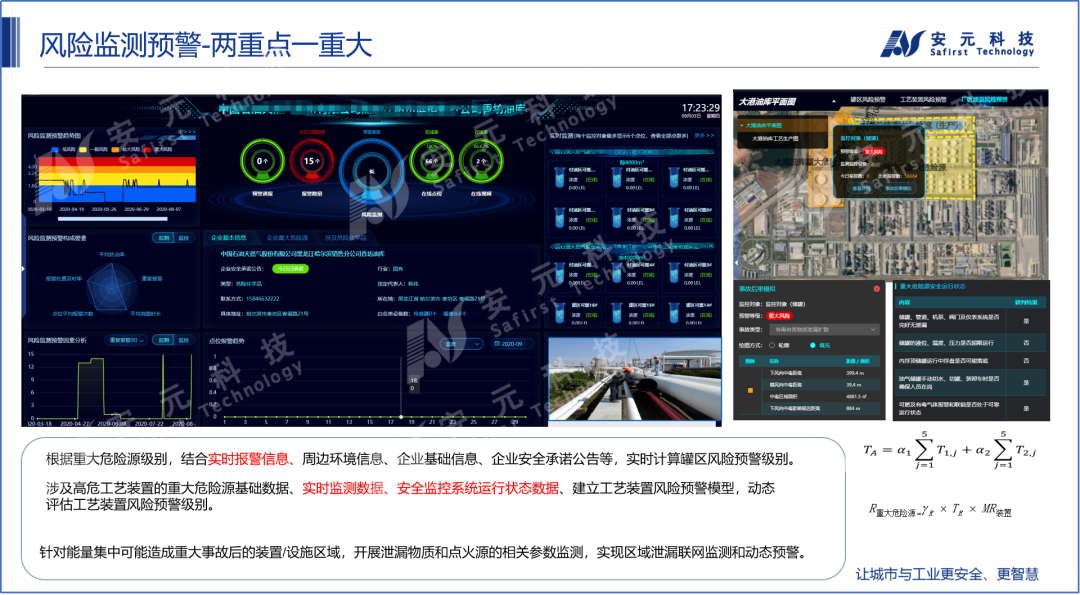Open the 温度 dropdown above the trend chart
The height and width of the screenshot is (595, 1080).
[x=461, y=344]
